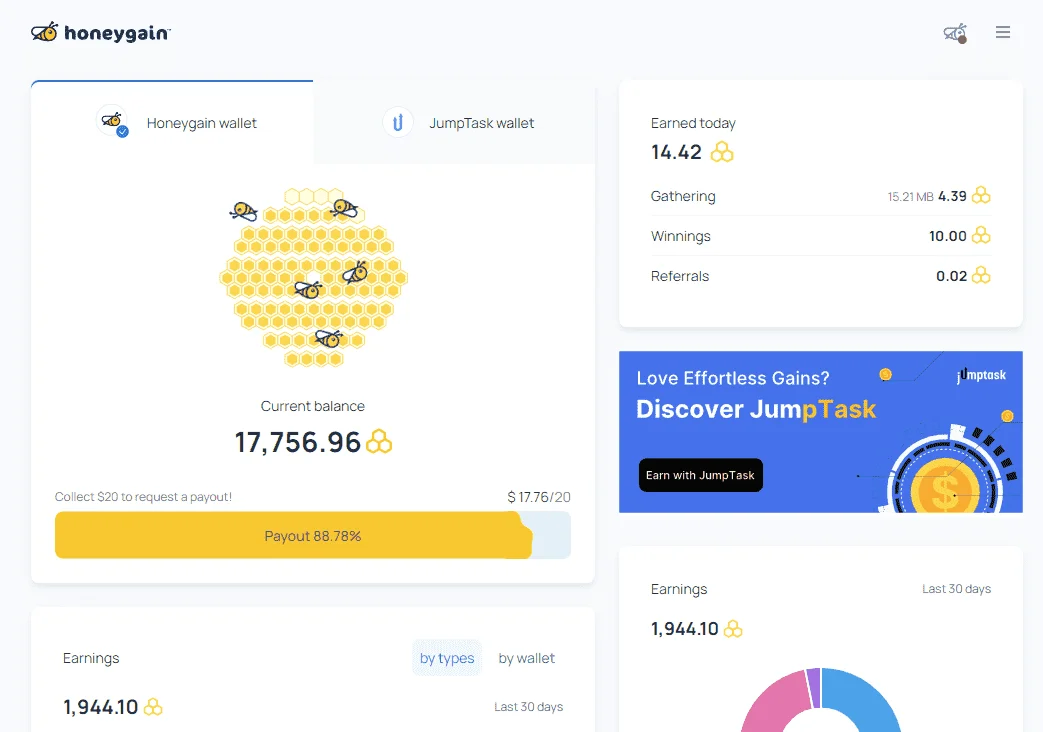Click honeycomb icon in Gathering row
This screenshot has width=1043, height=732.
[981, 195]
